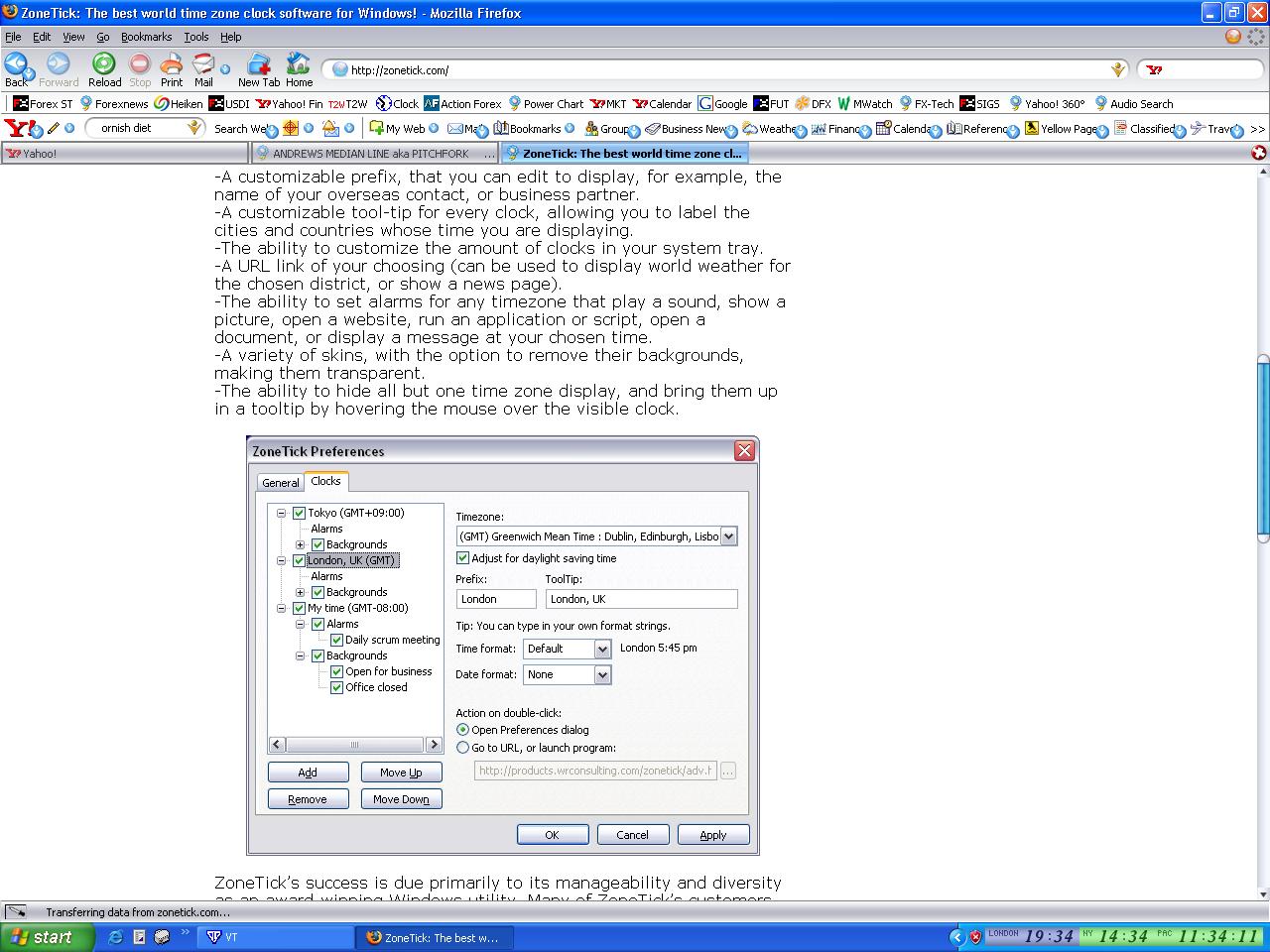Click the Yahoo! toolbar logo
The height and width of the screenshot is (952, 1270).
pyautogui.click(x=18, y=128)
